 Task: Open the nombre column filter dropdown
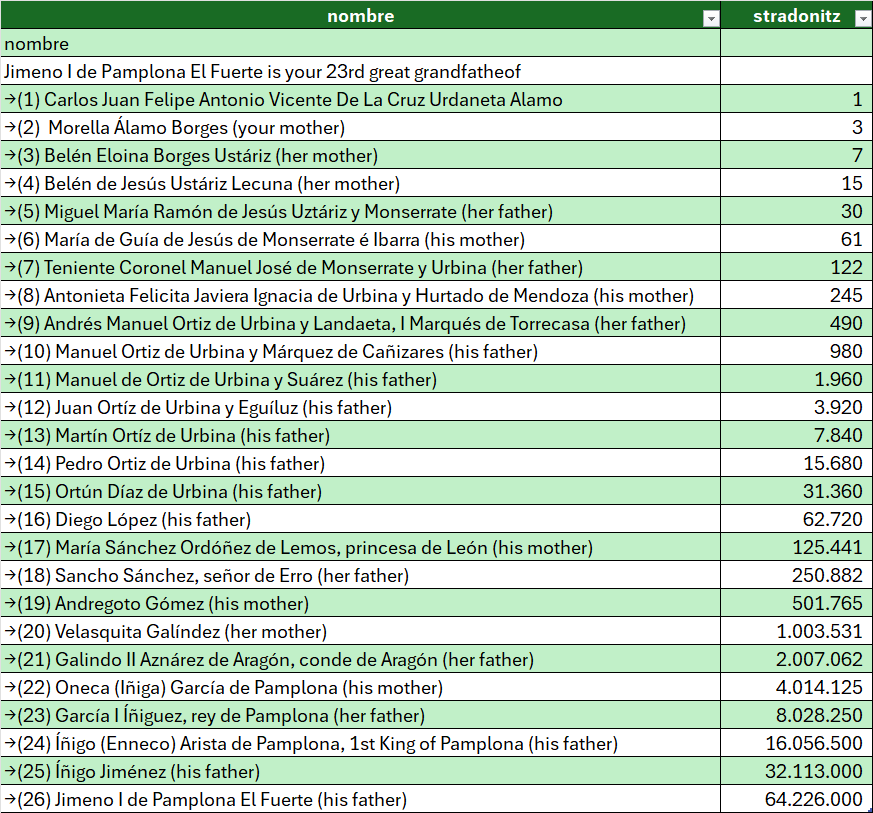click(x=710, y=19)
